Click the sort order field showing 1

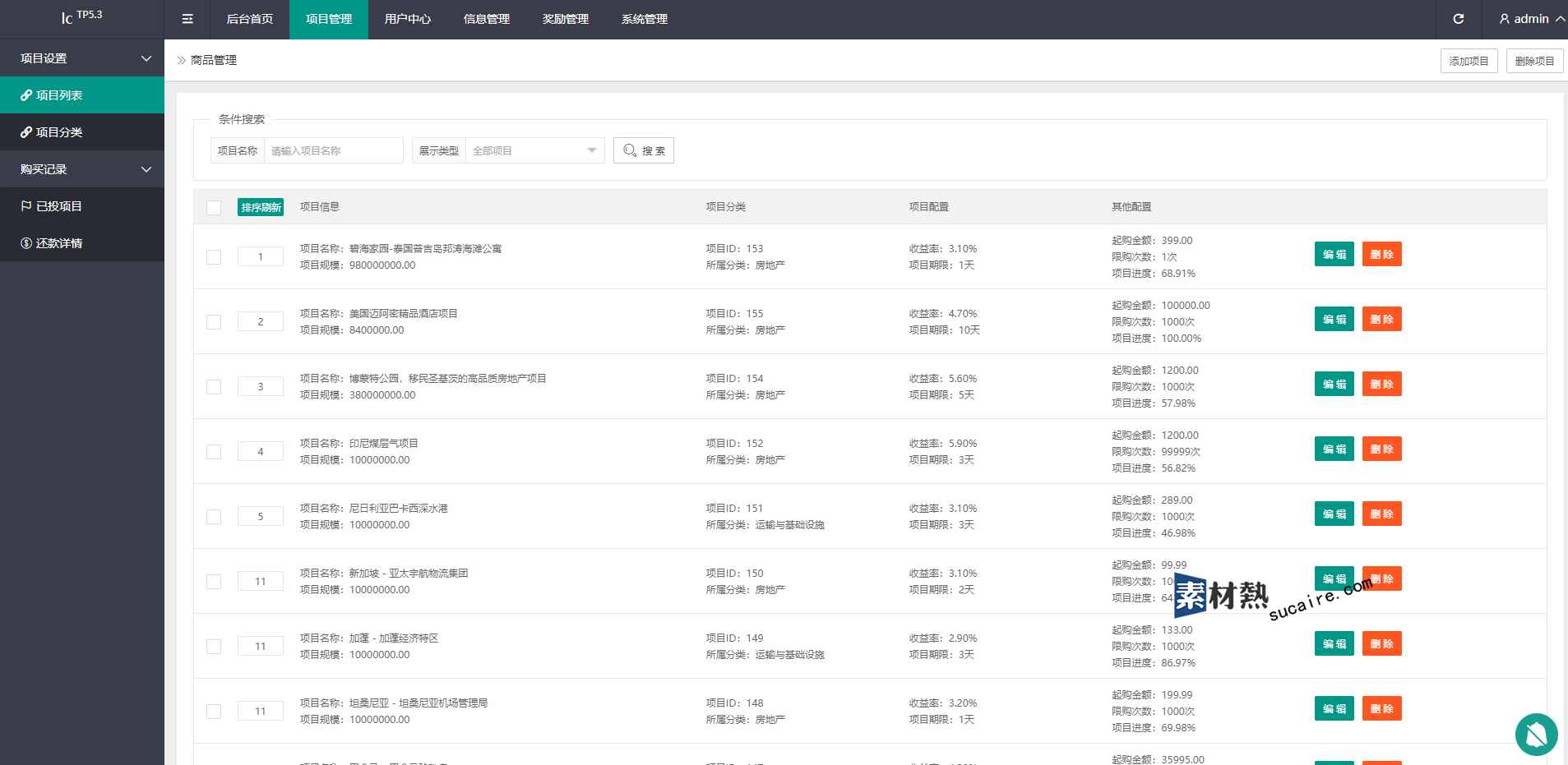tap(261, 256)
